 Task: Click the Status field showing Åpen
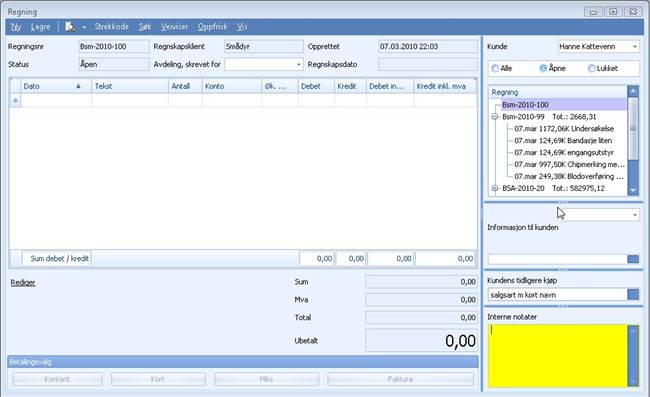pyautogui.click(x=114, y=65)
